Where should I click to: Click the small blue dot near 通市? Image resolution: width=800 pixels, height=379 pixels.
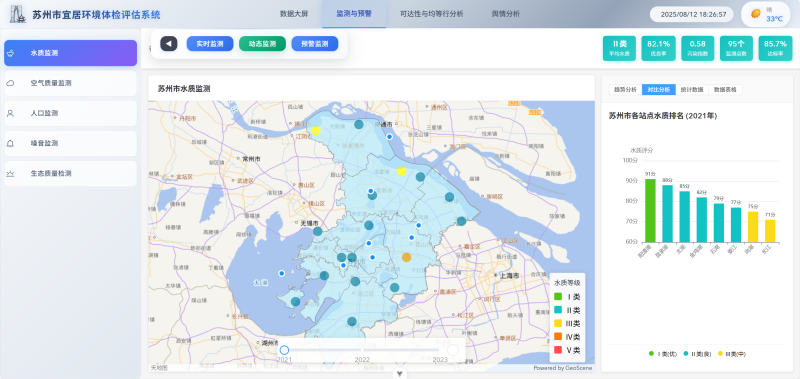[x=389, y=136]
